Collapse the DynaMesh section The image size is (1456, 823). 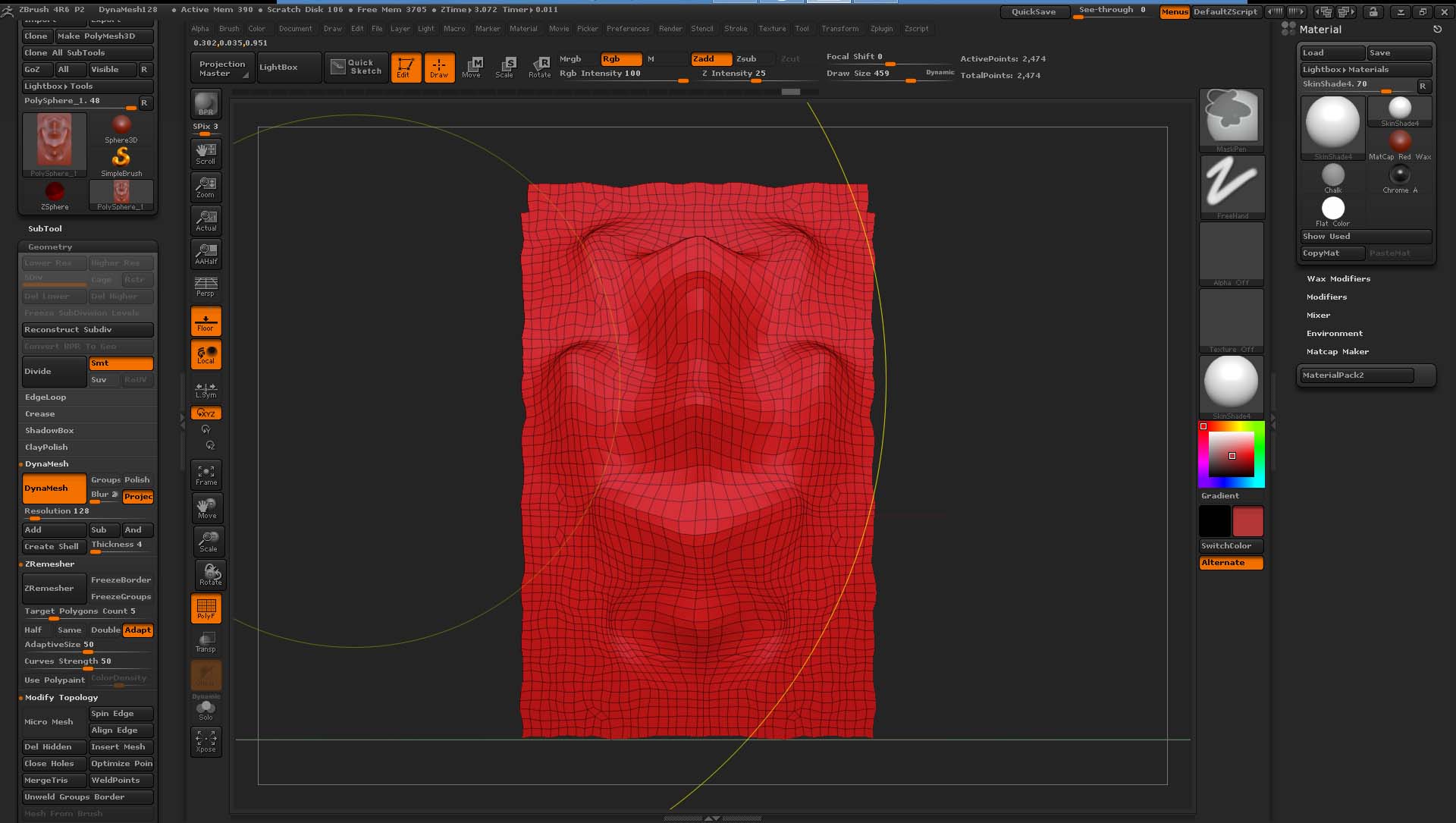pos(46,464)
